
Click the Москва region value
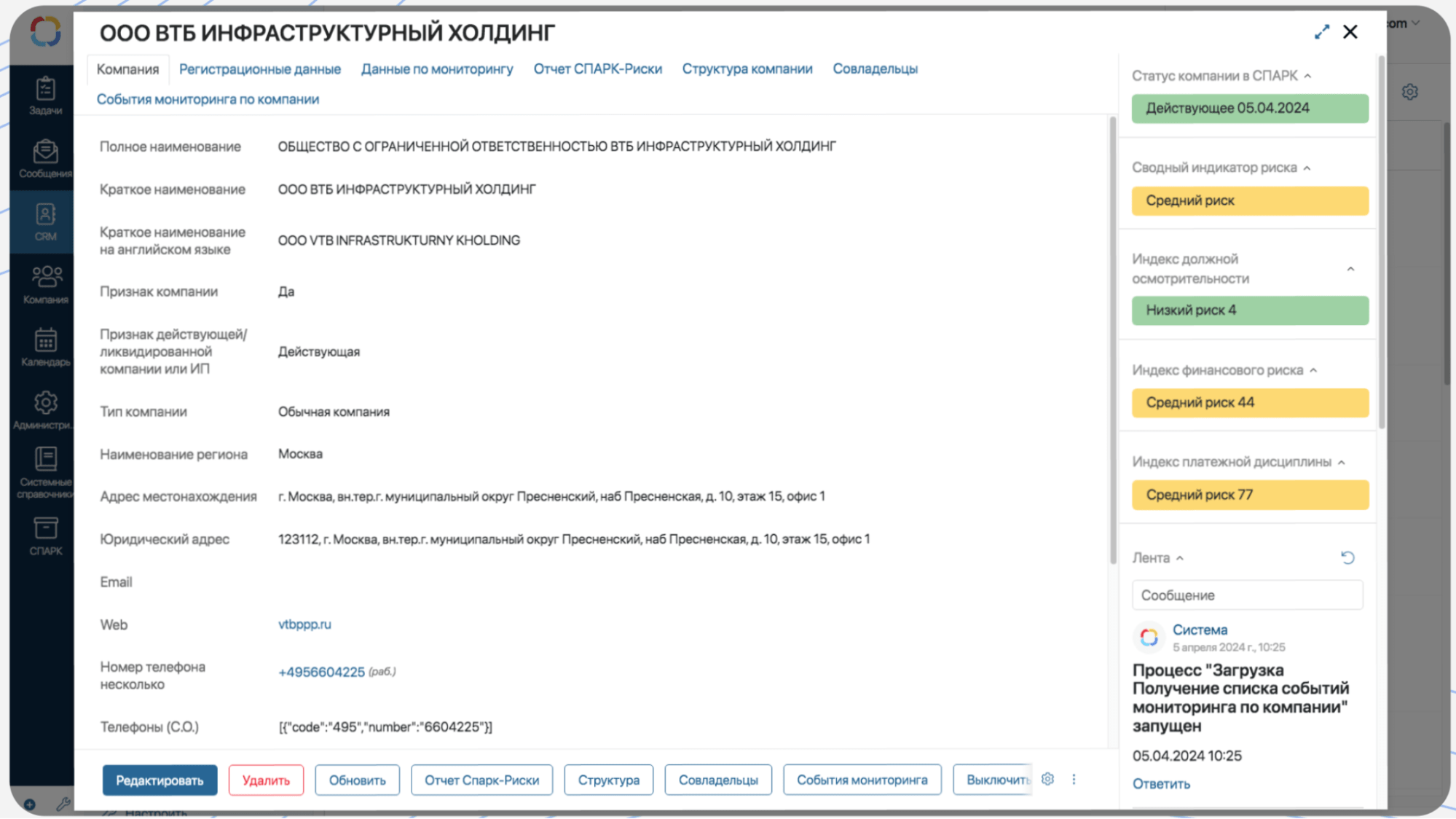coord(300,454)
